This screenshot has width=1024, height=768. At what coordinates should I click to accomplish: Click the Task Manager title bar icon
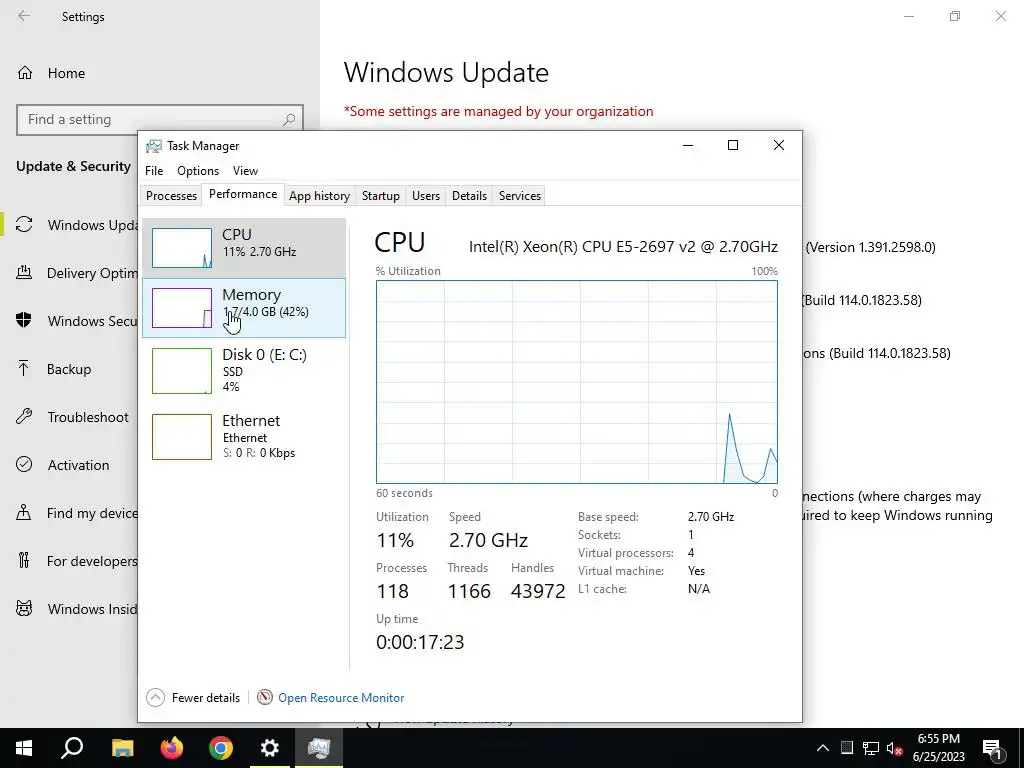click(153, 146)
